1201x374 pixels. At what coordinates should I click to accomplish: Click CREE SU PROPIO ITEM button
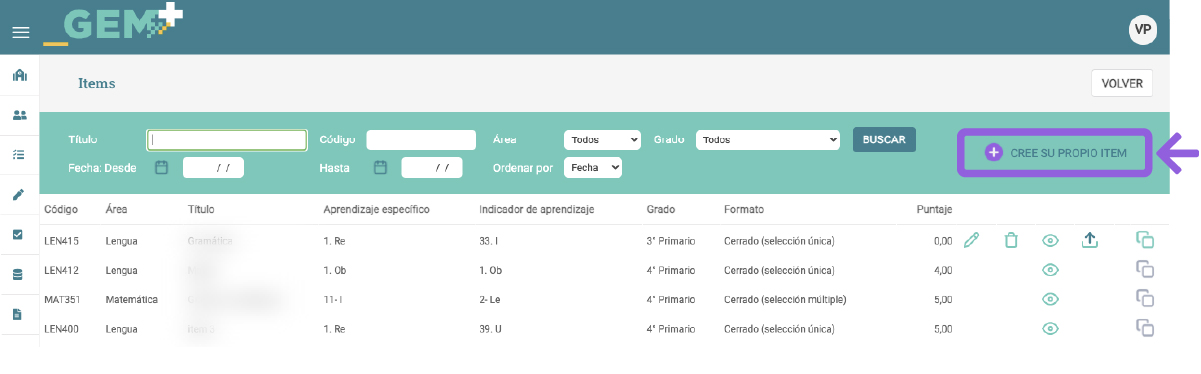(x=1056, y=153)
